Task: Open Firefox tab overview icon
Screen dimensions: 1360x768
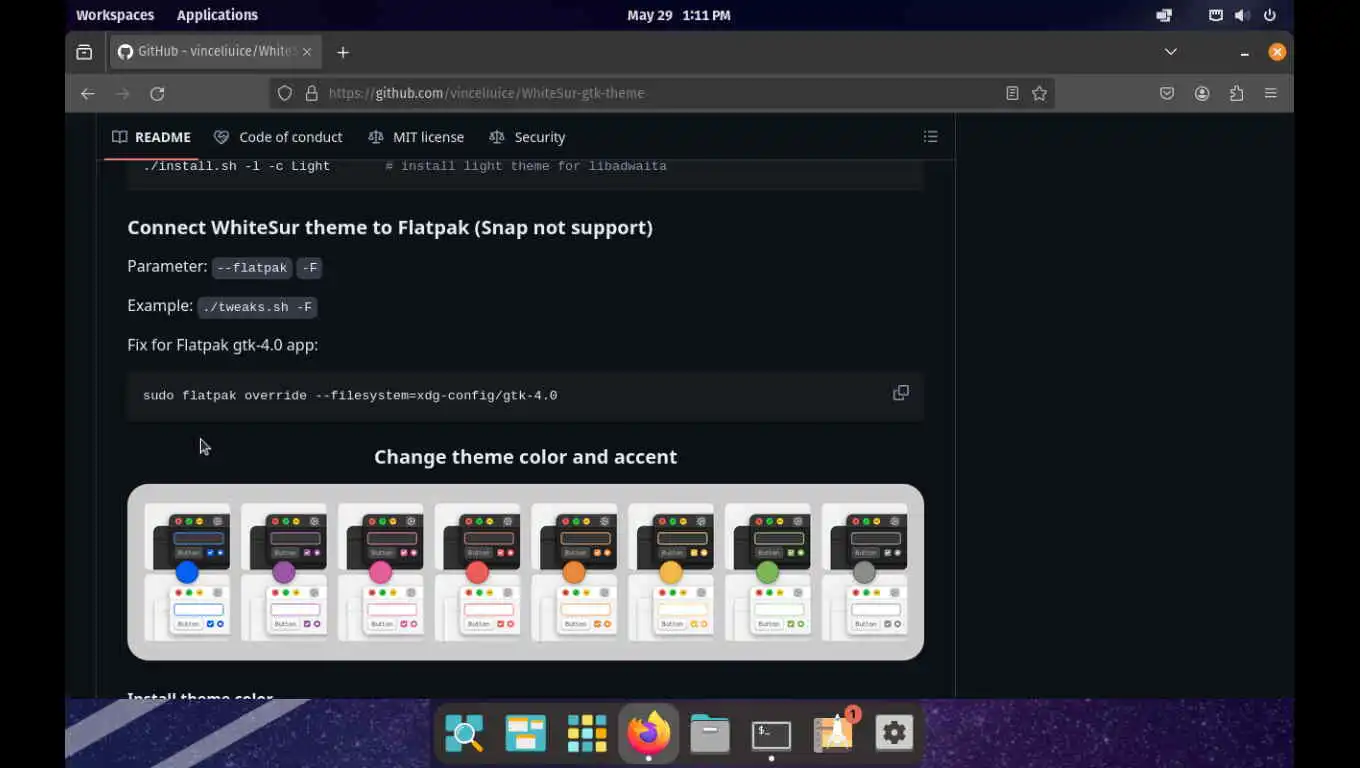Action: tap(84, 52)
